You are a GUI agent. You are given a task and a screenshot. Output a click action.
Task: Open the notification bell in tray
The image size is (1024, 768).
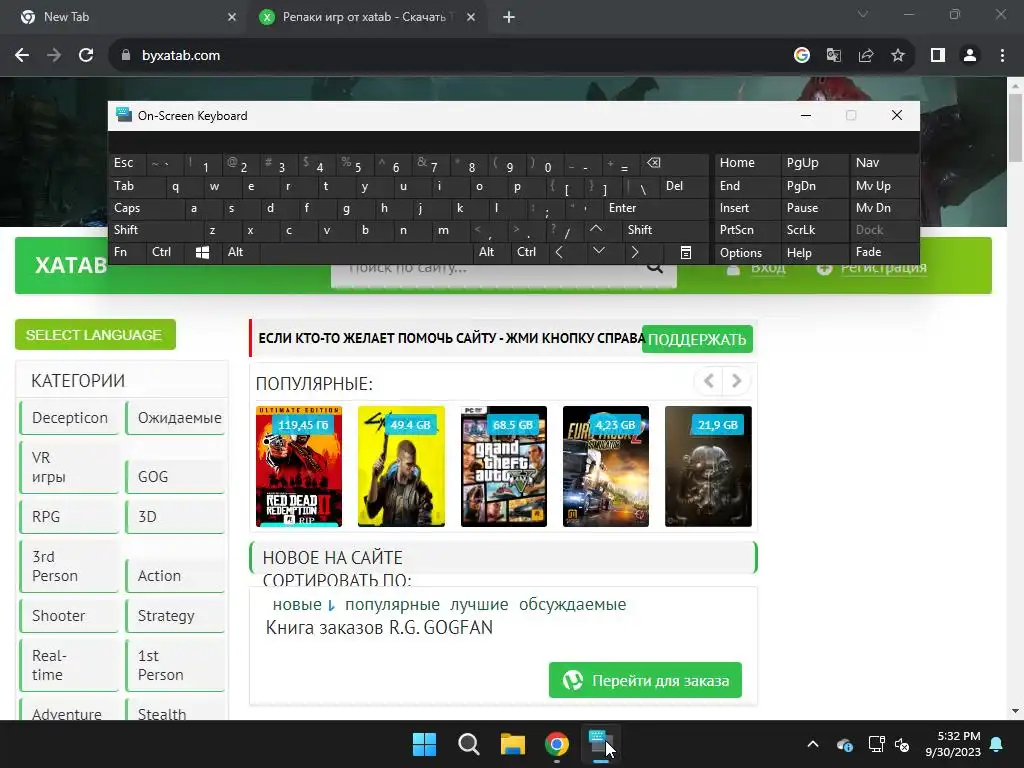997,744
